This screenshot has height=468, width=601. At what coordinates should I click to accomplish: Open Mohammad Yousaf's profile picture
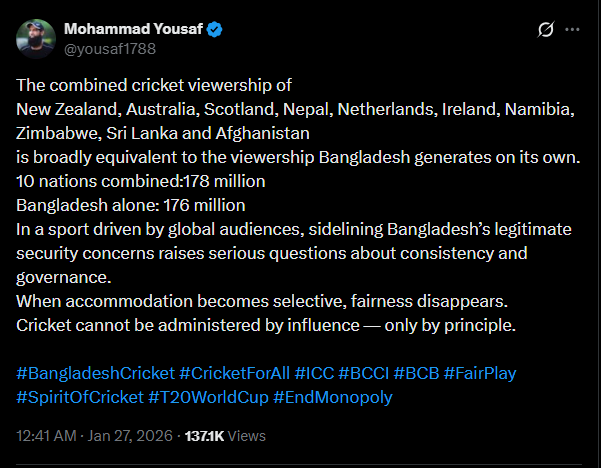(x=38, y=38)
